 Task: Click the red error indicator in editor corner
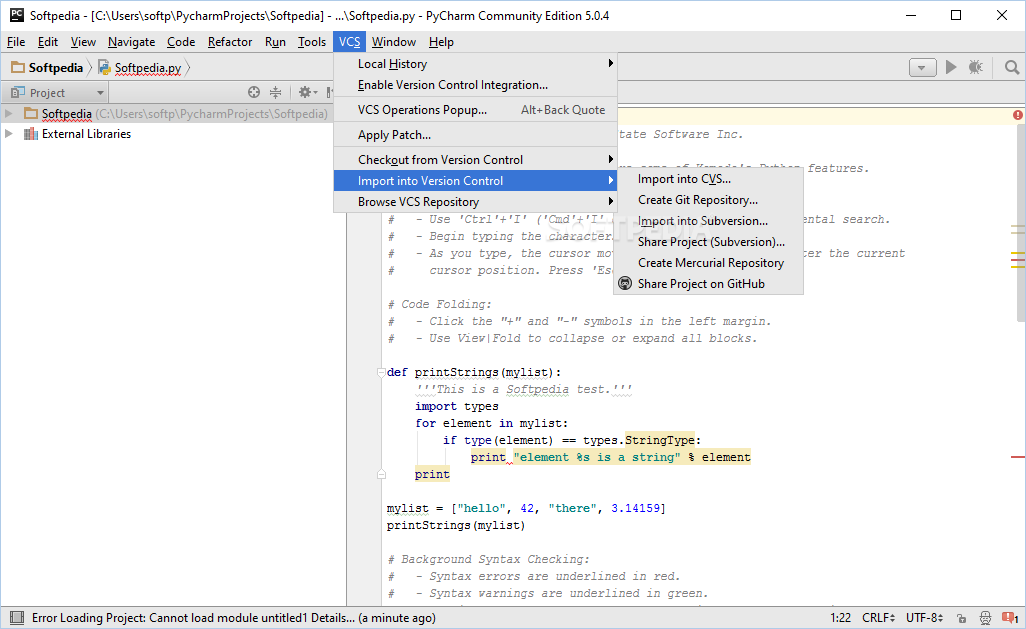coord(1018,115)
